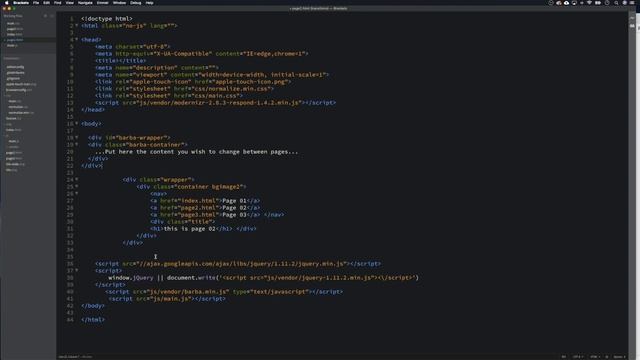Click the white cloud upload icon in menu bar
Image resolution: width=640 pixels, height=360 pixels.
click(x=567, y=2)
